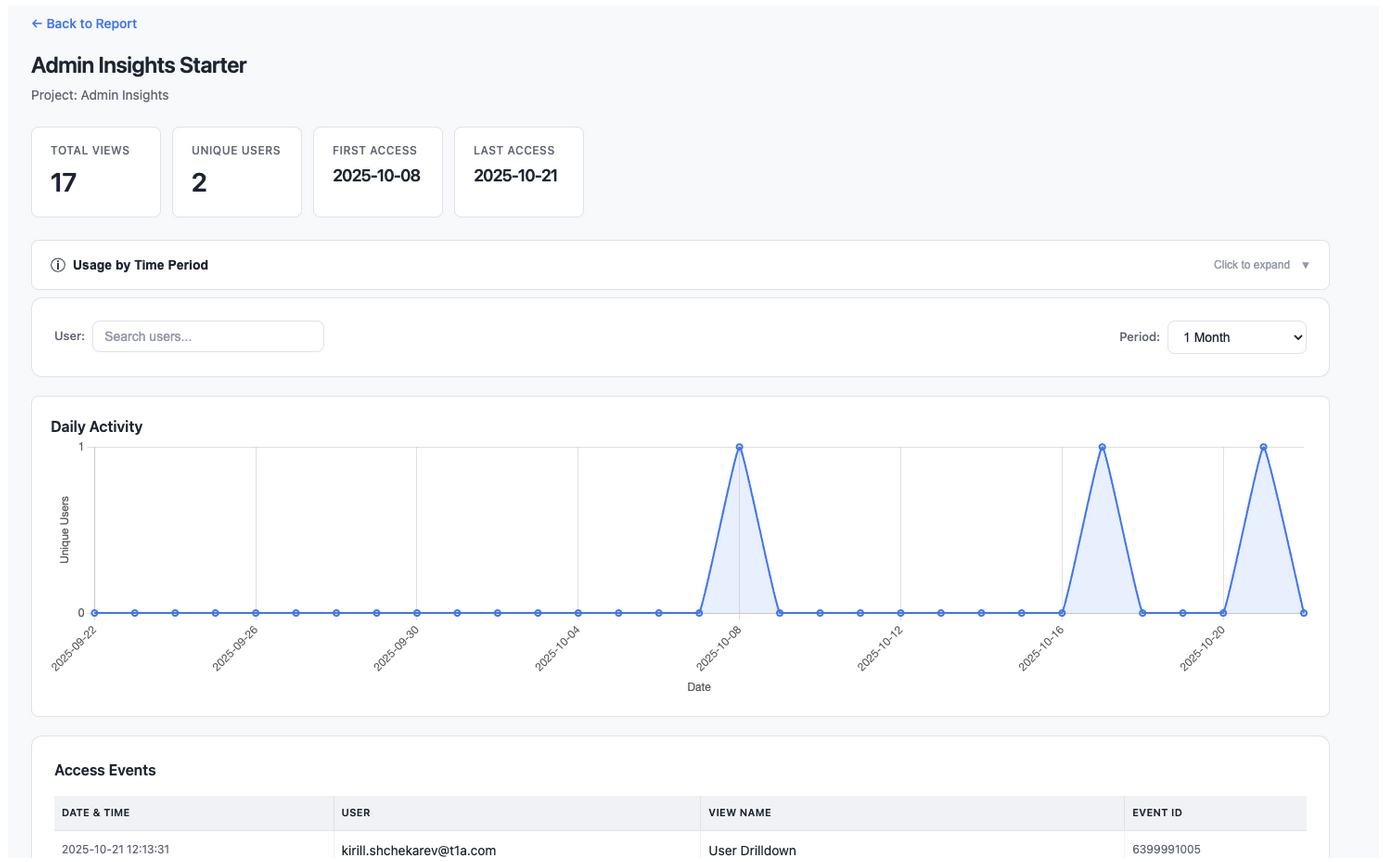Click user email kirill.shchekarev@t1a.com in table
This screenshot has height=862, width=1384.
pyautogui.click(x=419, y=850)
